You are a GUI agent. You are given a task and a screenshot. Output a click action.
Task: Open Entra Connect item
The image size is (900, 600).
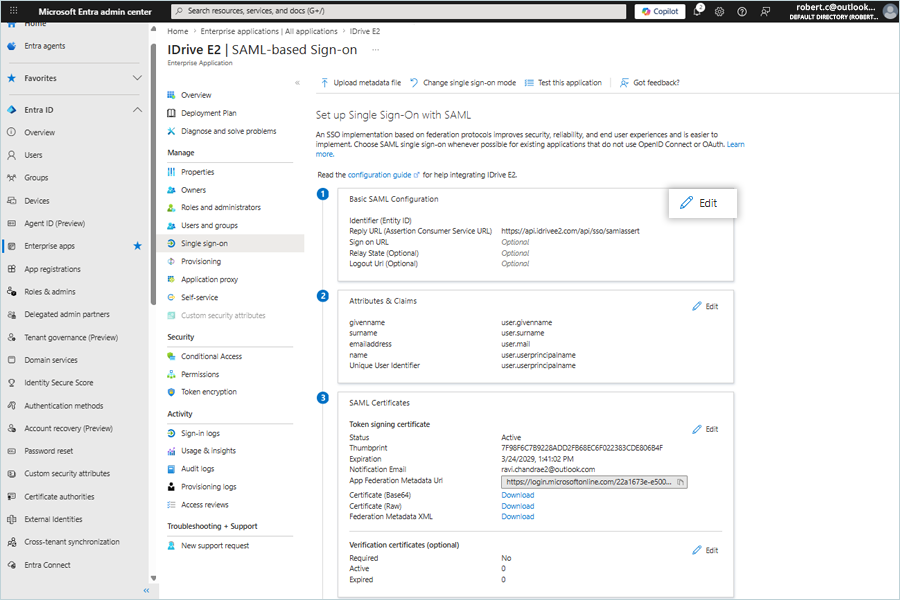pos(47,565)
